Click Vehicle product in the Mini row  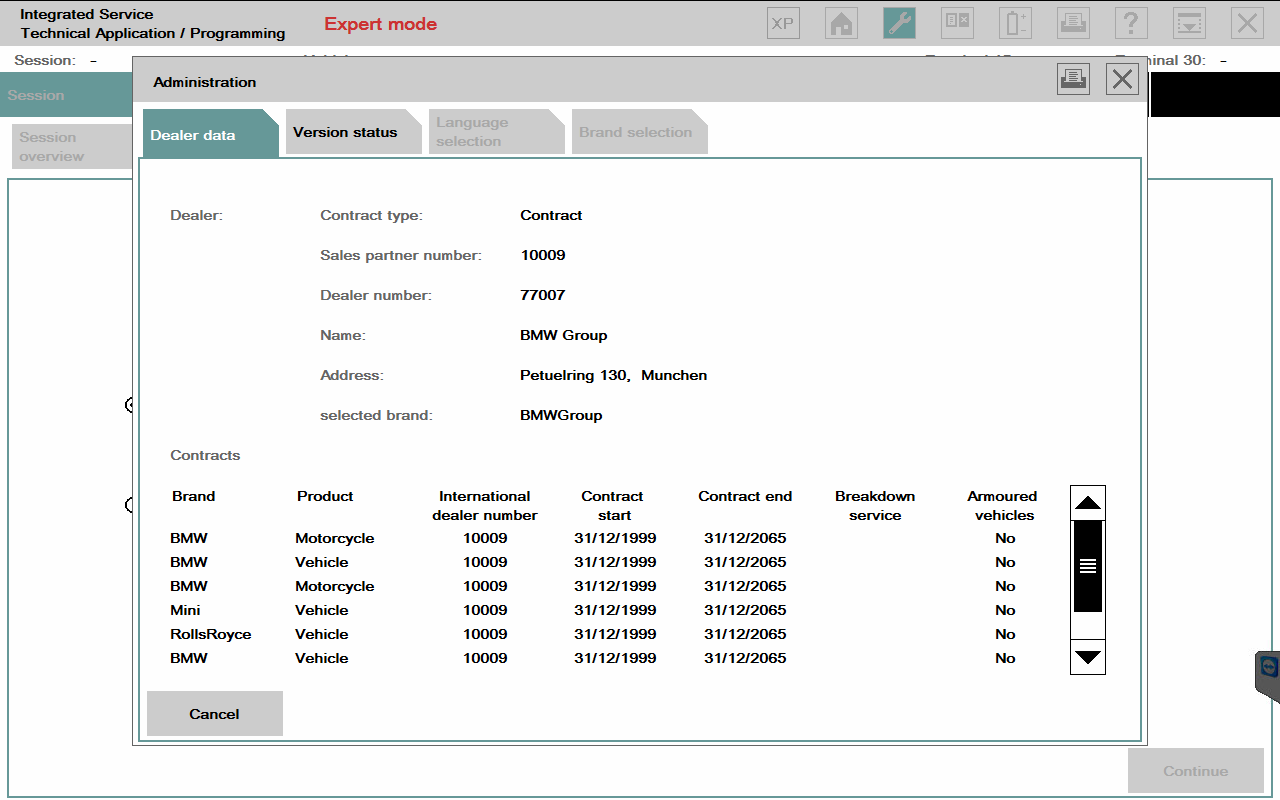tap(322, 610)
